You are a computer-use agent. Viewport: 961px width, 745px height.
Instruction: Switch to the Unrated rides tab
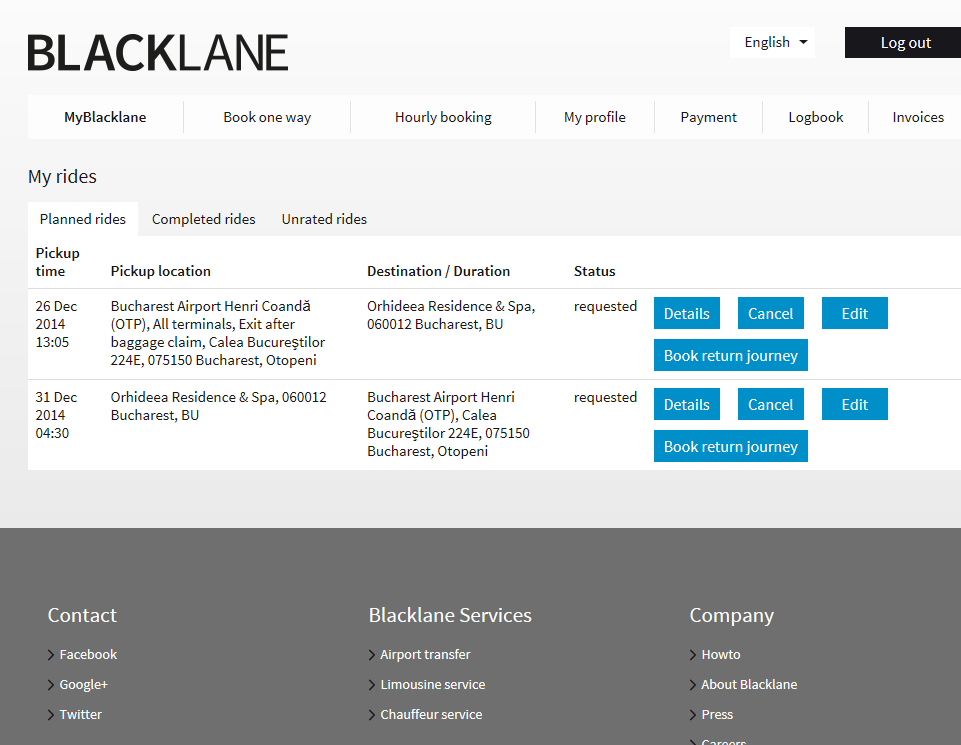pos(324,219)
